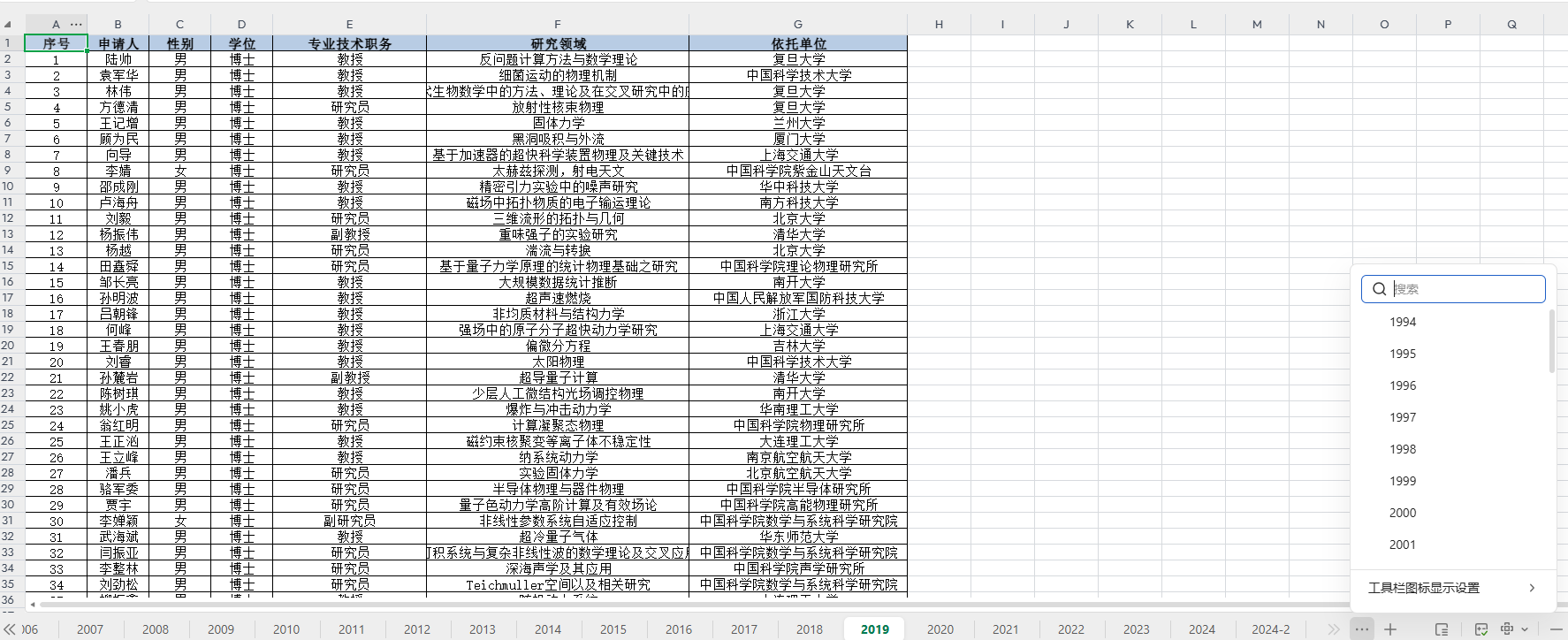Screen dimensions: 1568x640
Task: Switch to the 2015 sheet tab
Action: pos(613,629)
